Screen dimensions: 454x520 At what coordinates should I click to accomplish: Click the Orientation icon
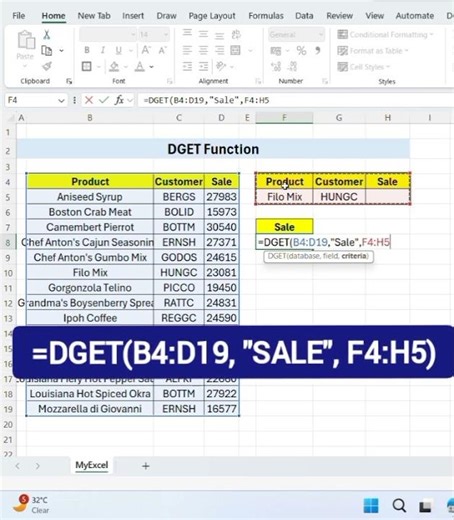tap(221, 66)
